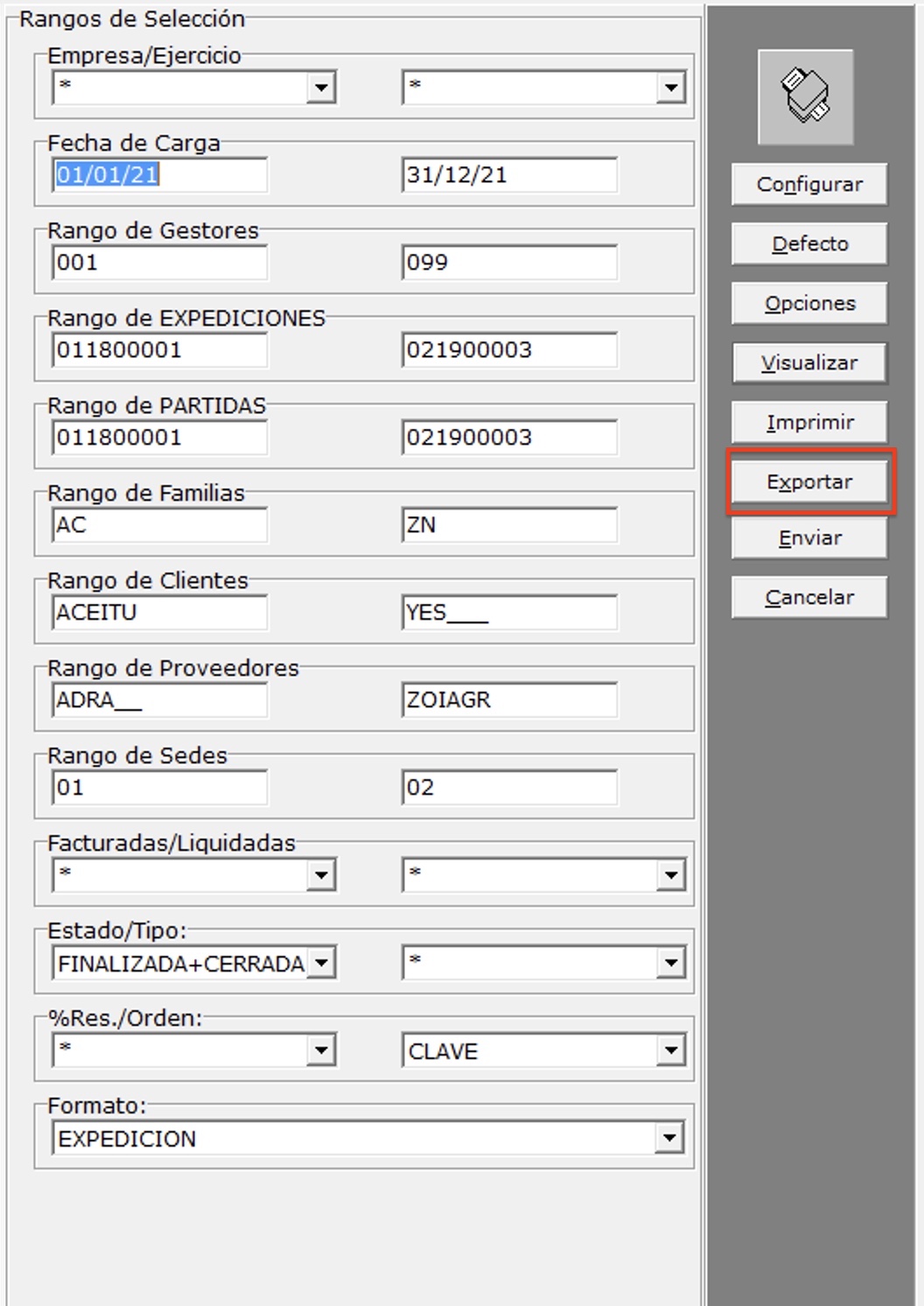Expand the first Facturadas/Liquidadas dropdown
Viewport: 924px width, 1306px height.
321,875
